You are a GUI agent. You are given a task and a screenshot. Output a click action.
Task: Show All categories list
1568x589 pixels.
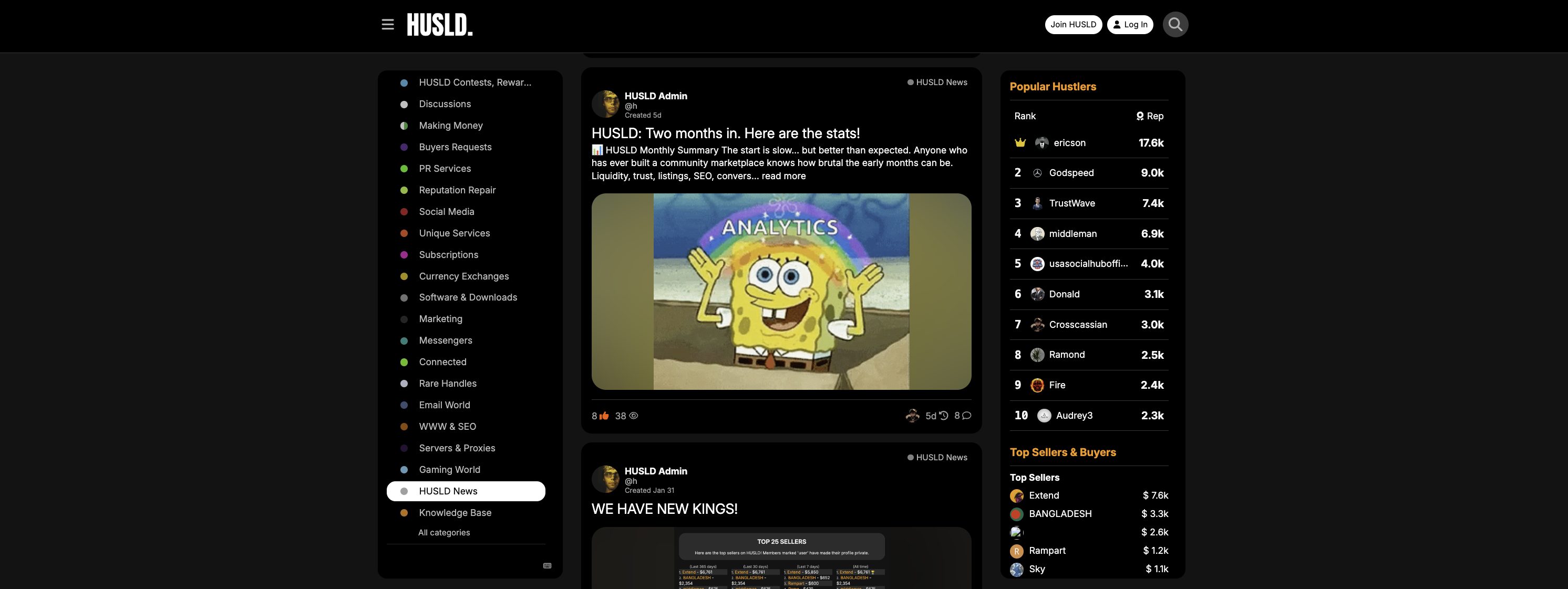443,532
